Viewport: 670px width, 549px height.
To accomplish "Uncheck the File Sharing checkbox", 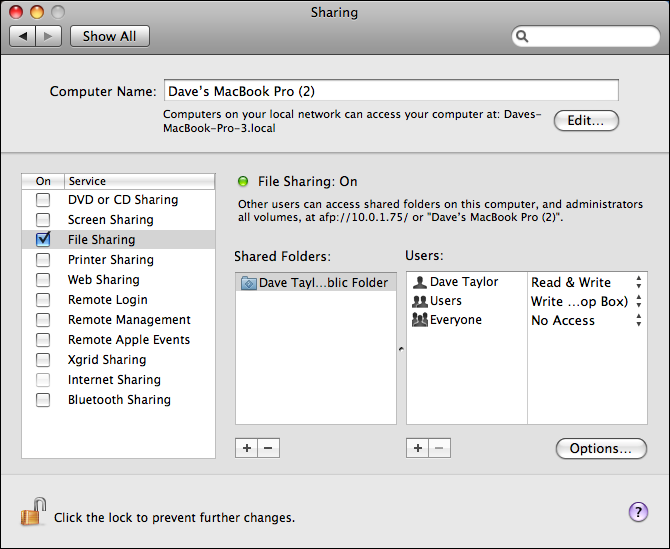I will [x=43, y=239].
